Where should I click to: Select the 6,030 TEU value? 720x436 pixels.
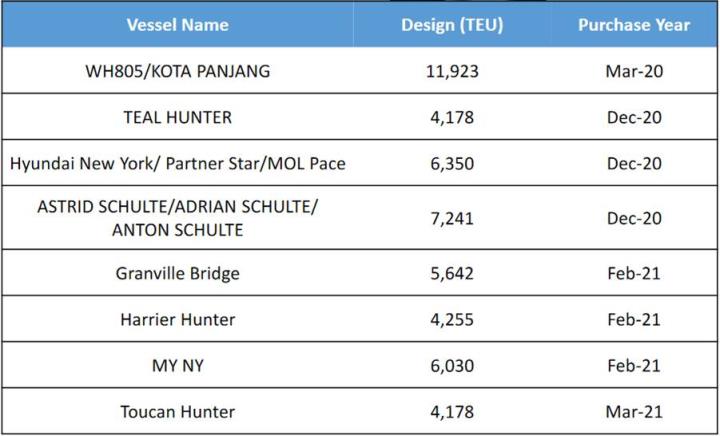pyautogui.click(x=452, y=366)
